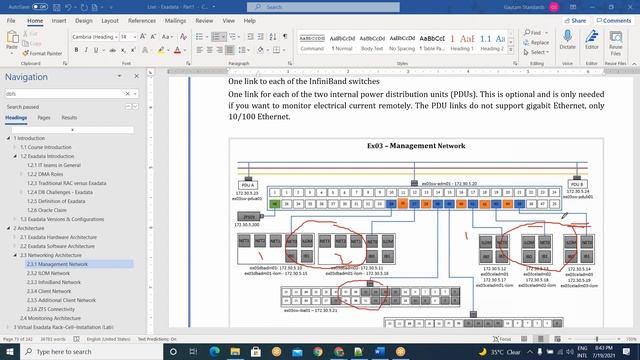Collapse the 2.3 Networking Architecture heading
640x360 pixels.
(x=15, y=255)
